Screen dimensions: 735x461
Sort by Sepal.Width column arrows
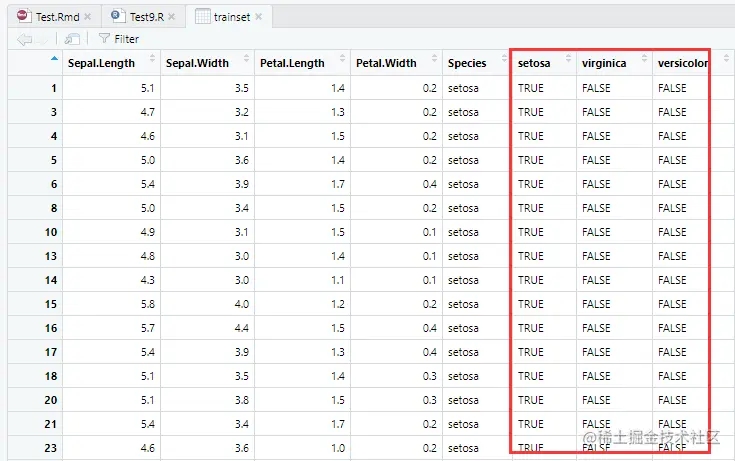(x=247, y=59)
